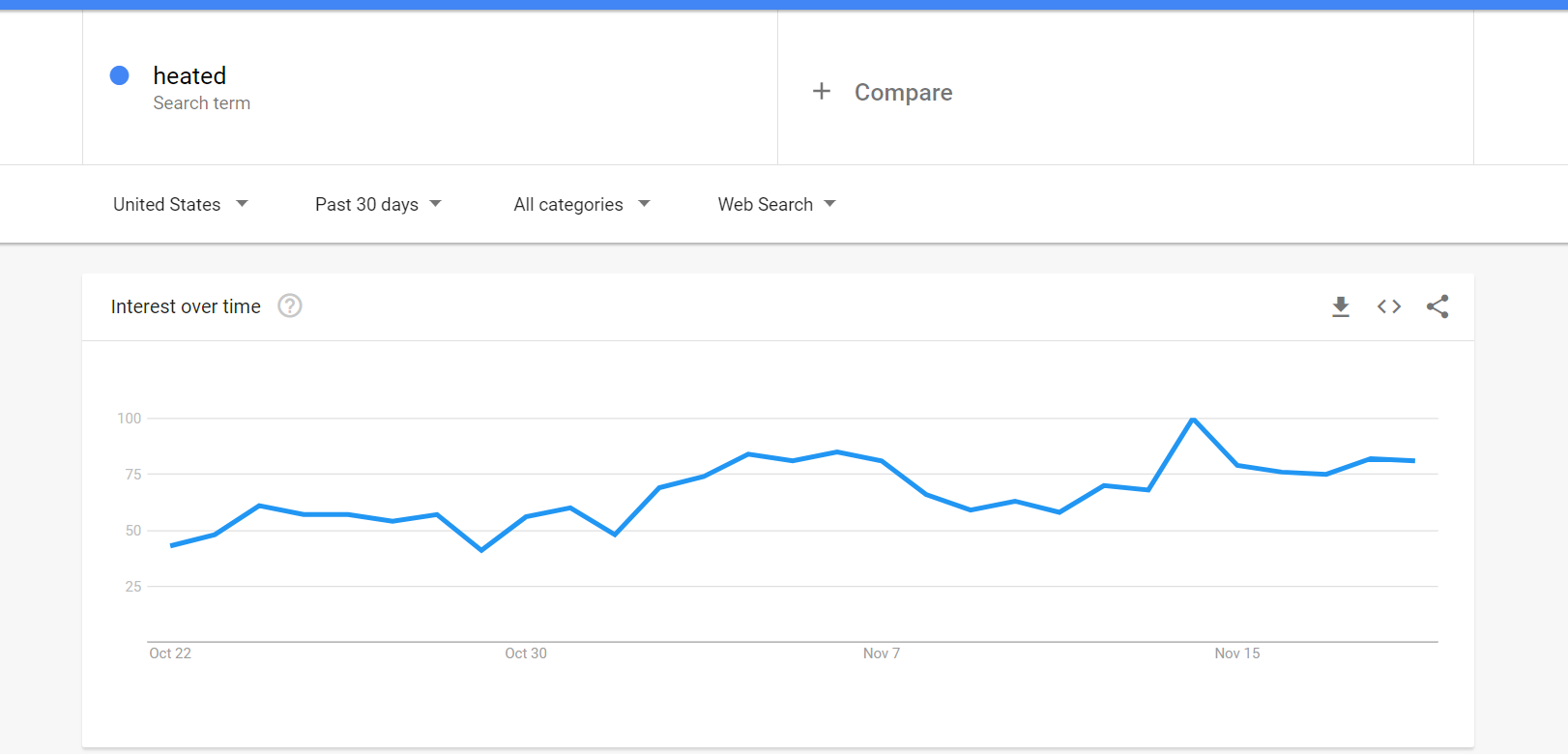Click the share icon on chart
The height and width of the screenshot is (754, 1568).
[x=1437, y=306]
